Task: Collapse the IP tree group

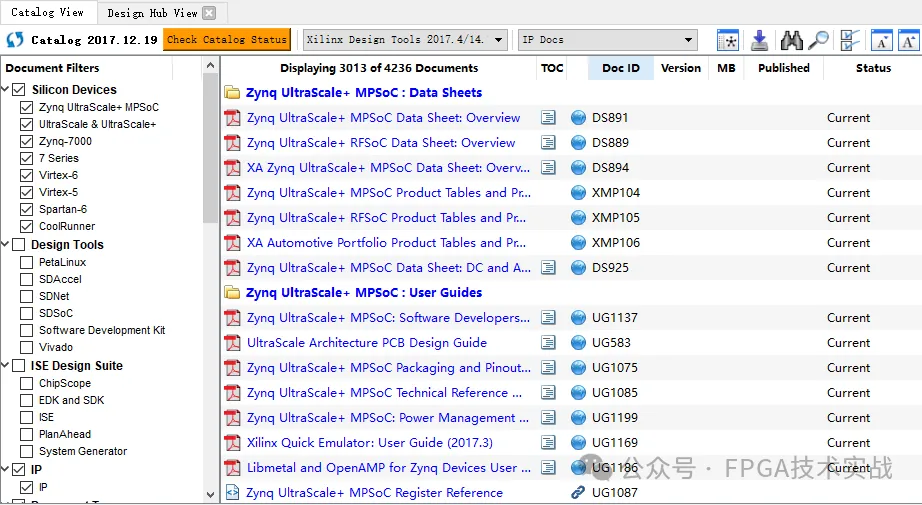Action: [5, 470]
